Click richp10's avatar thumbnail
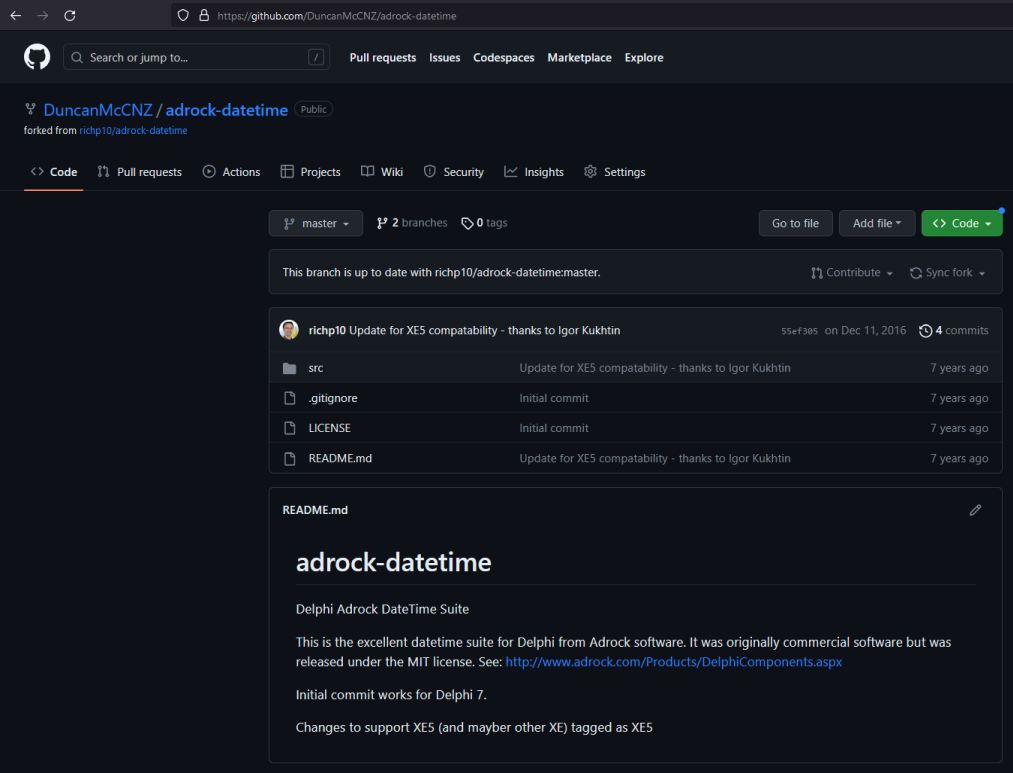The width and height of the screenshot is (1013, 773). (289, 330)
